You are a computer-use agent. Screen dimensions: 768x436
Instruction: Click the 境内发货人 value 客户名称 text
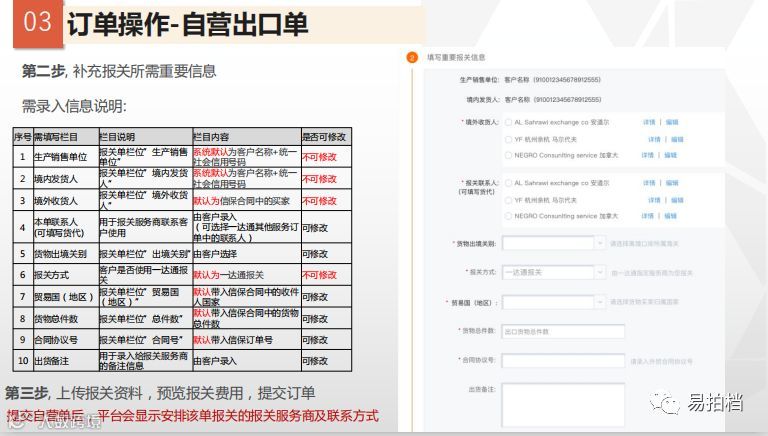[x=552, y=100]
